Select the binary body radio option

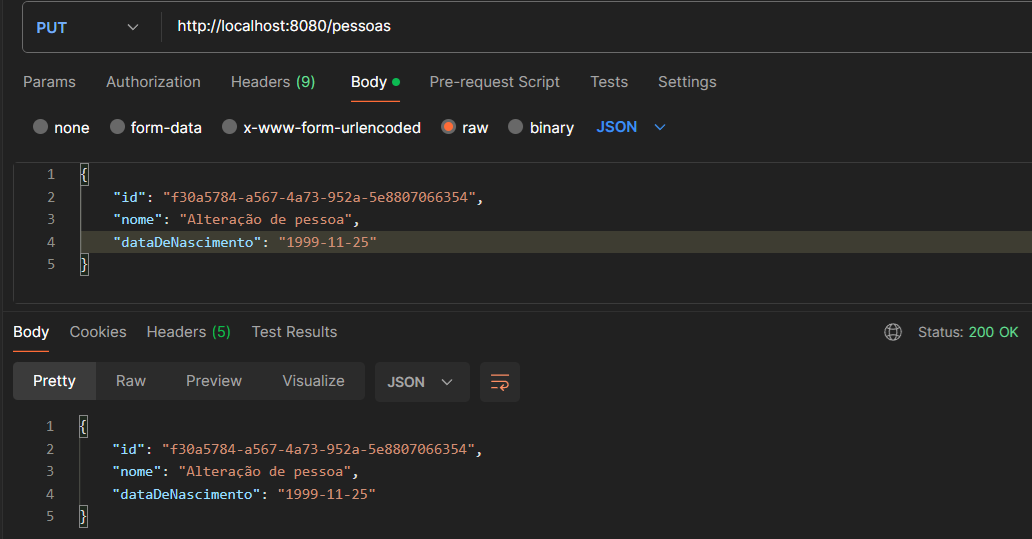pyautogui.click(x=516, y=127)
